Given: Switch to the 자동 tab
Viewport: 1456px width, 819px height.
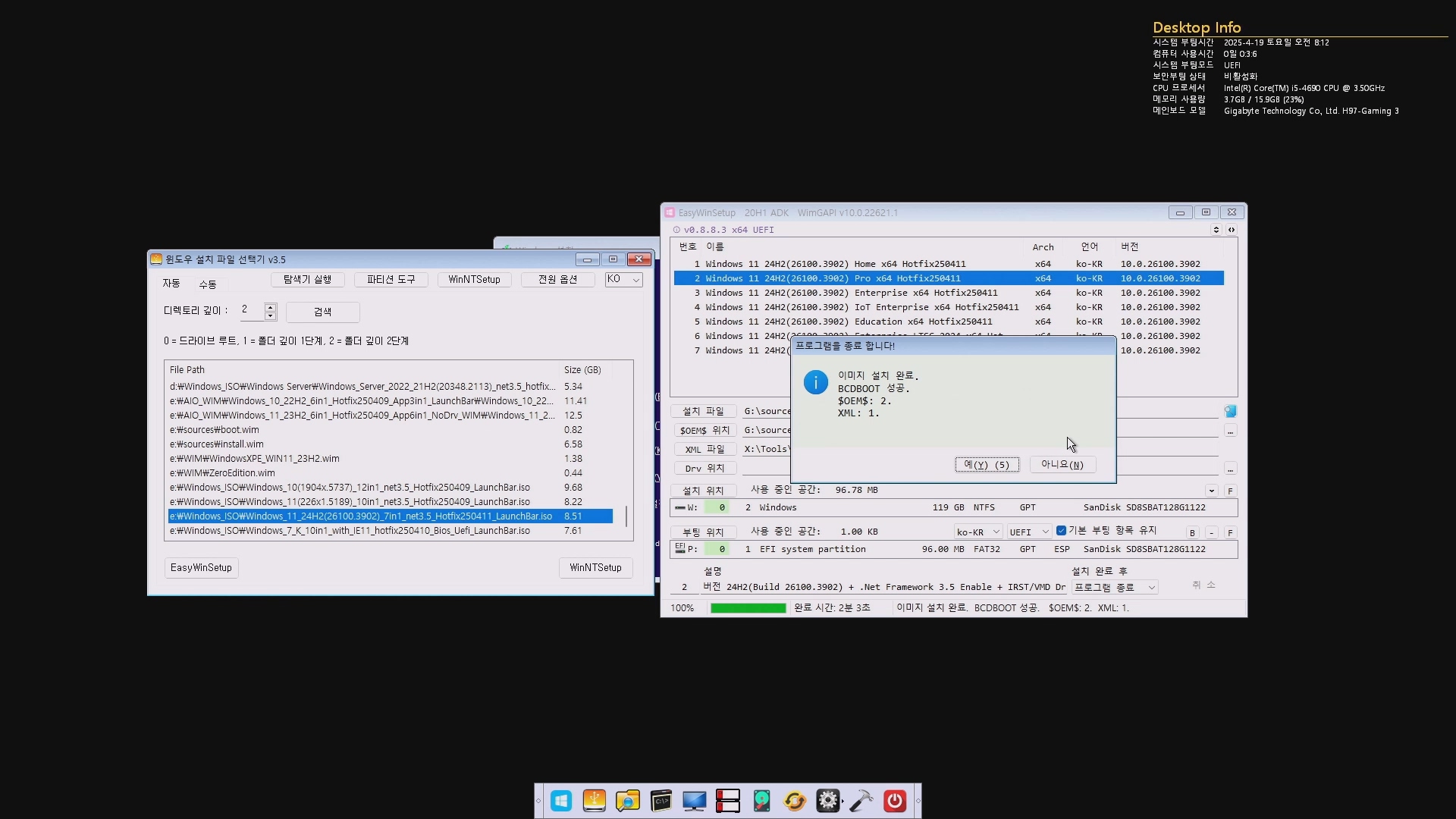Looking at the screenshot, I should [171, 284].
